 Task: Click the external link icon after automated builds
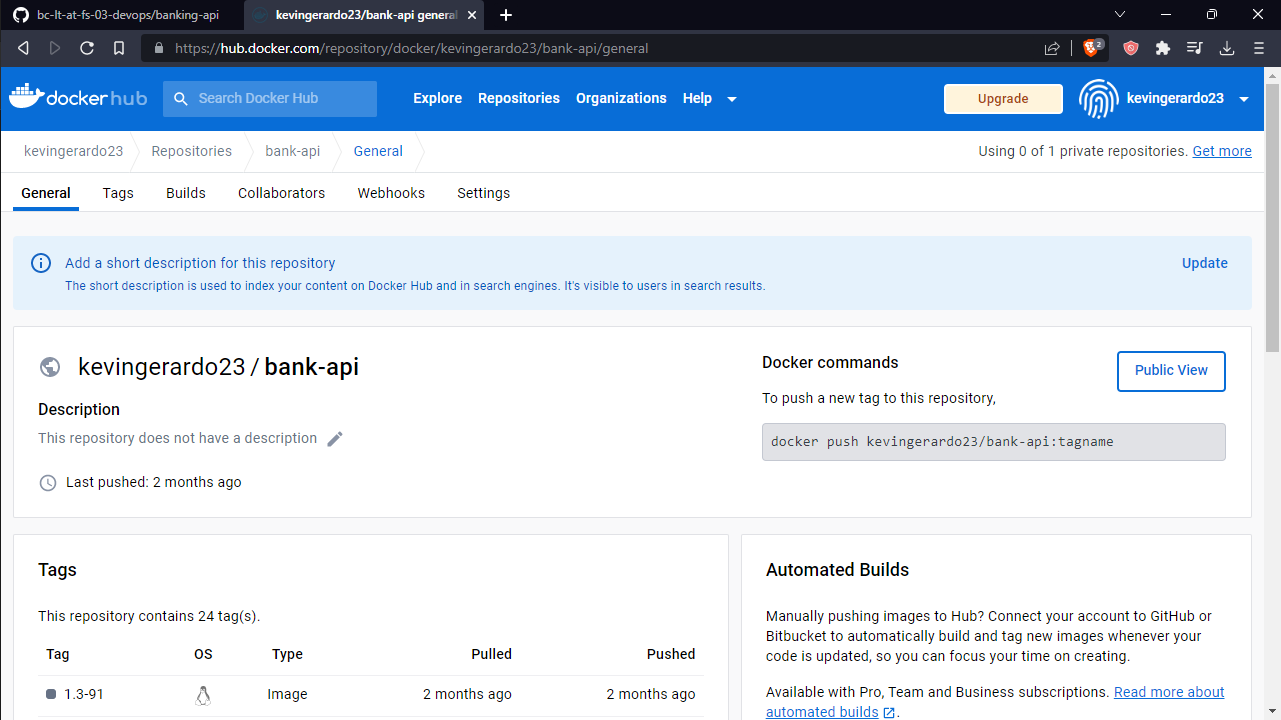click(887, 713)
